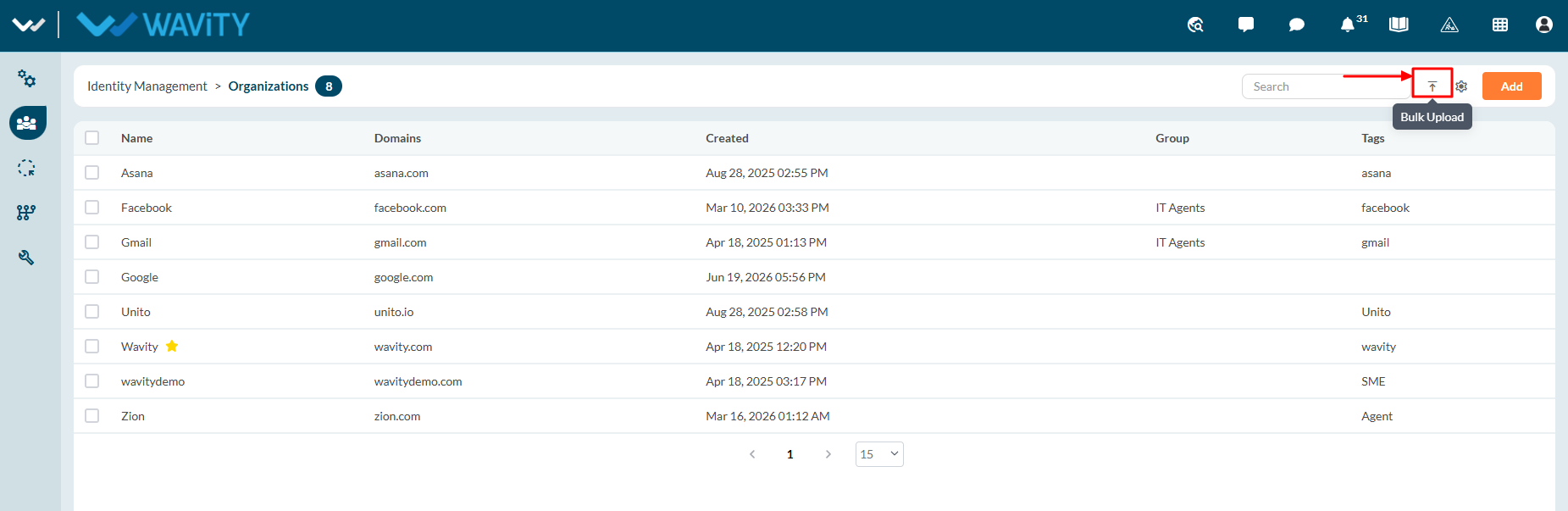Viewport: 1568px width, 511px height.
Task: Click the zion.com domain cell
Action: [397, 416]
